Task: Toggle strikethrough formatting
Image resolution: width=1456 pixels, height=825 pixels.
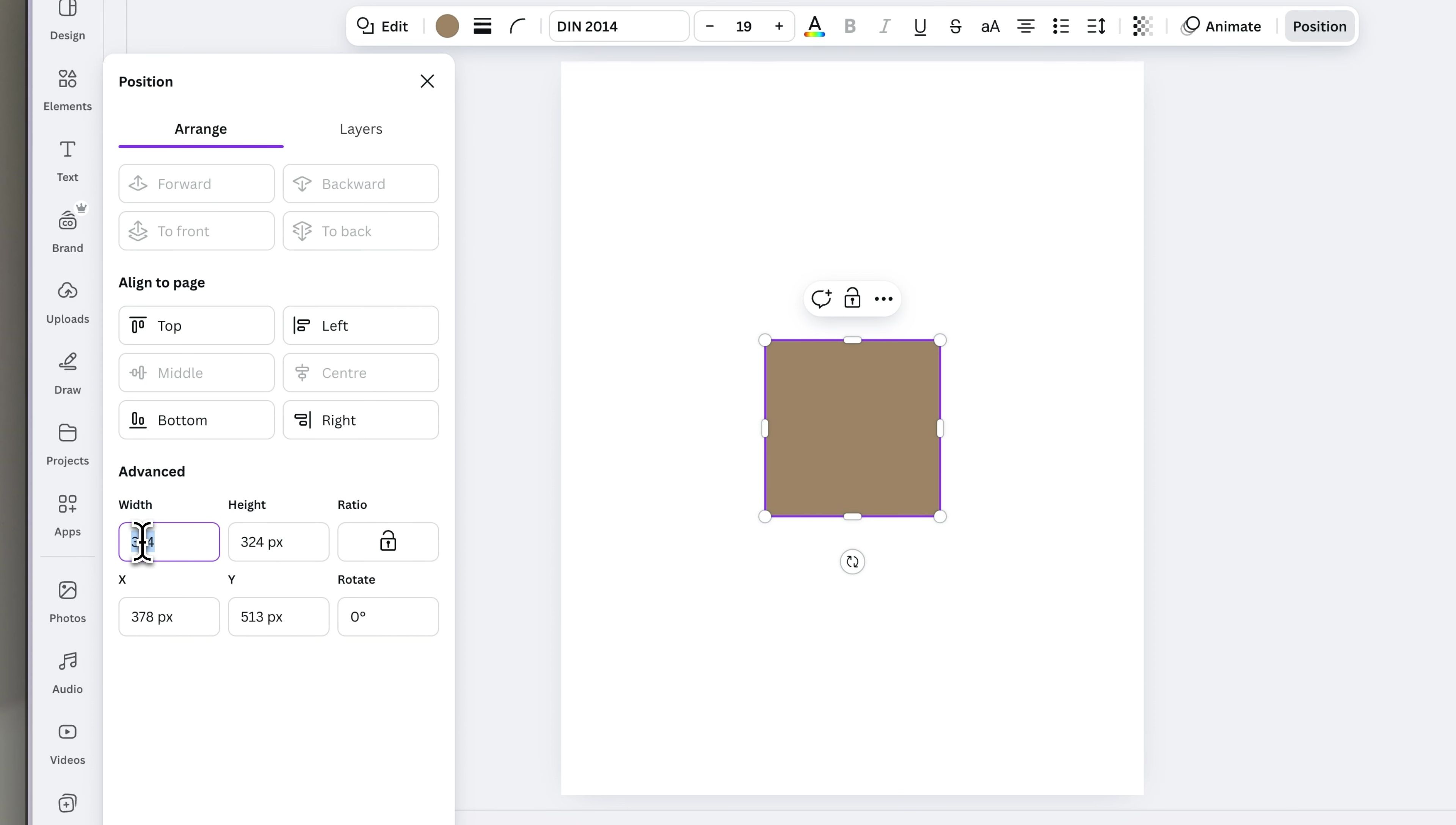Action: pyautogui.click(x=955, y=26)
